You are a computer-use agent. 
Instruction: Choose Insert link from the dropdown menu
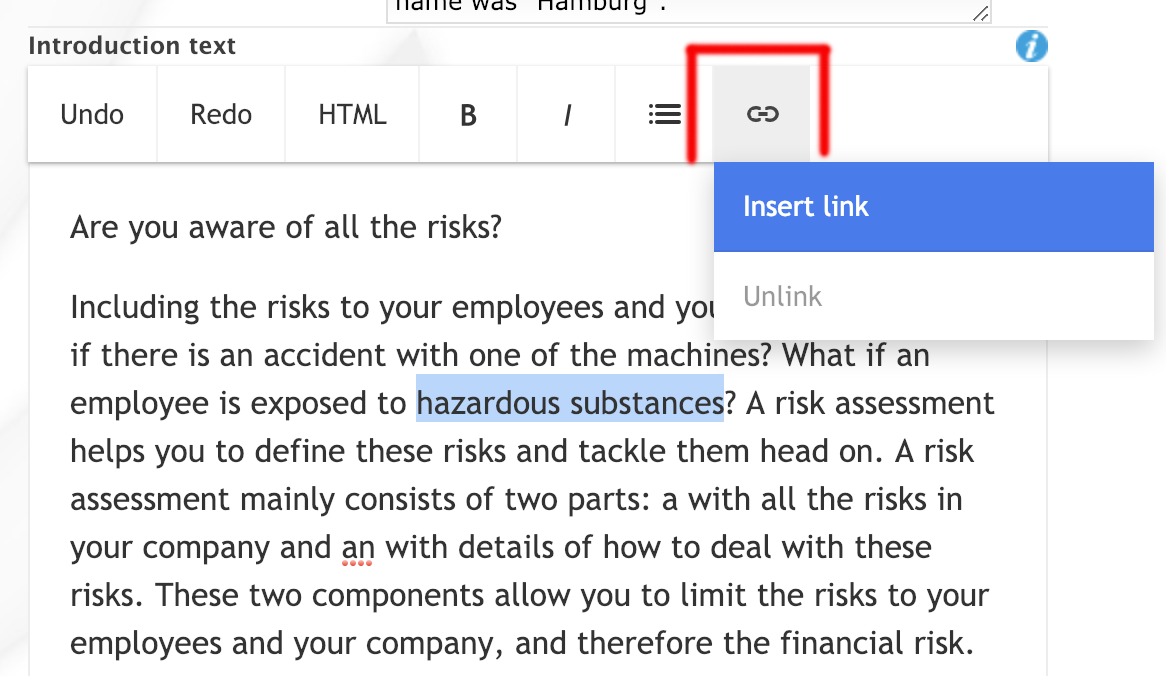(933, 207)
